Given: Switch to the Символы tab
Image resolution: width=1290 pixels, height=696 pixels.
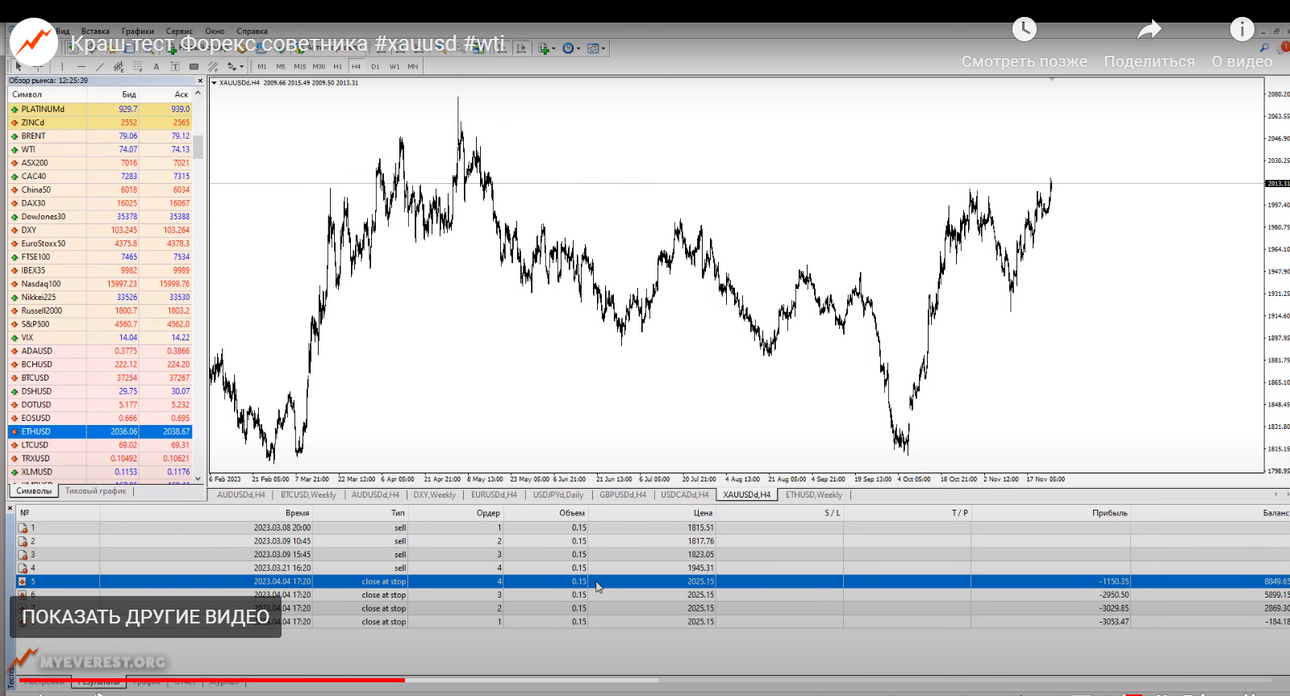Looking at the screenshot, I should pos(34,491).
